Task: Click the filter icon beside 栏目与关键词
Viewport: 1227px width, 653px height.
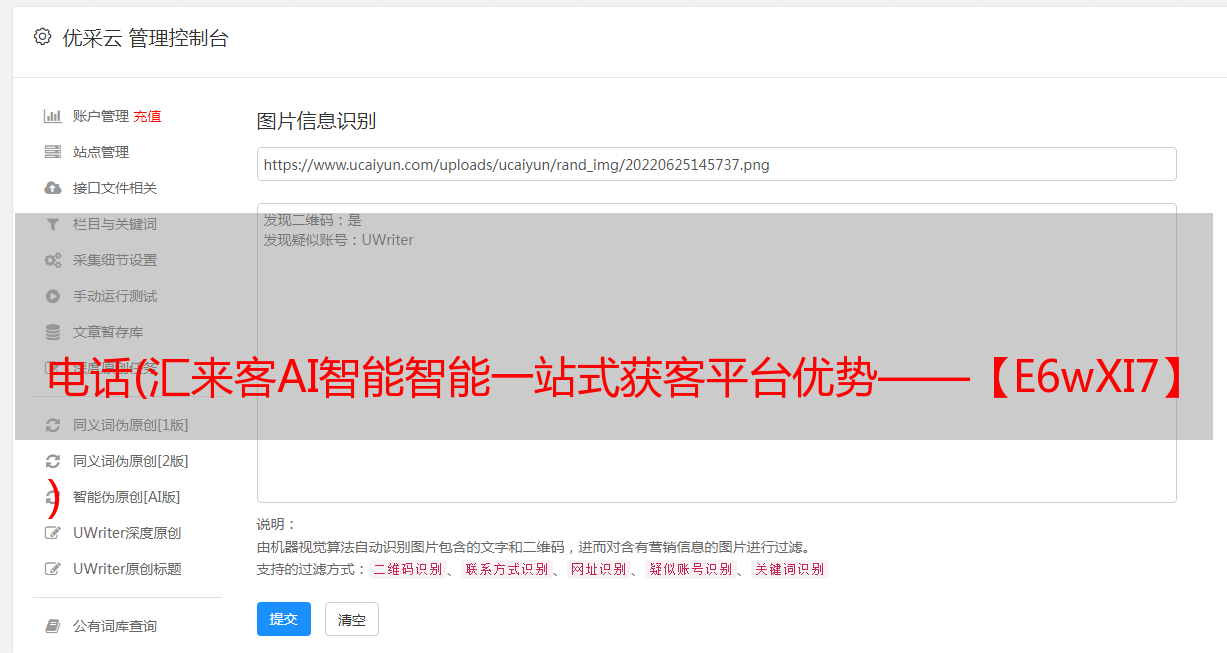Action: pos(53,224)
